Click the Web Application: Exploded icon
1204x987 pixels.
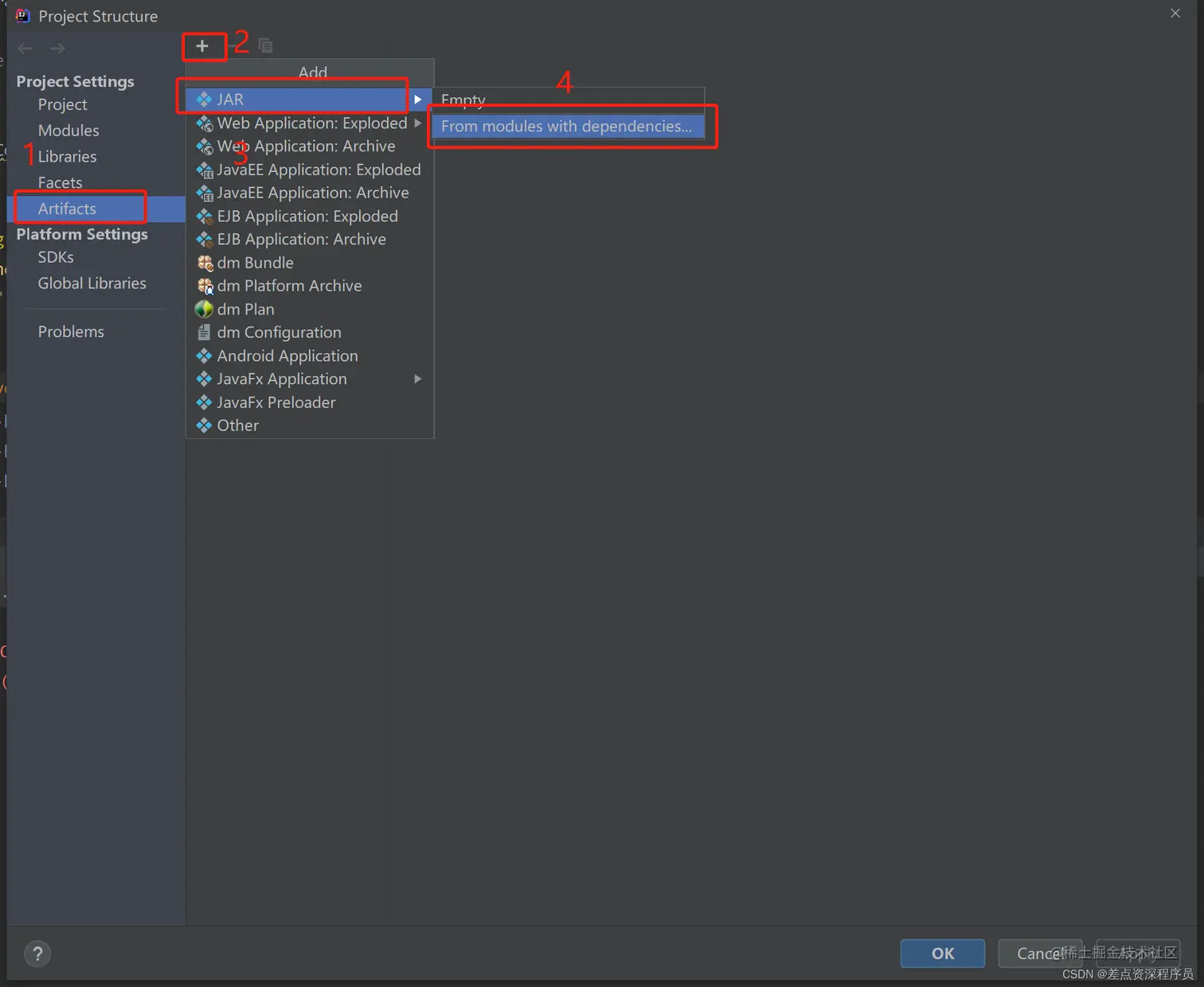[x=204, y=123]
